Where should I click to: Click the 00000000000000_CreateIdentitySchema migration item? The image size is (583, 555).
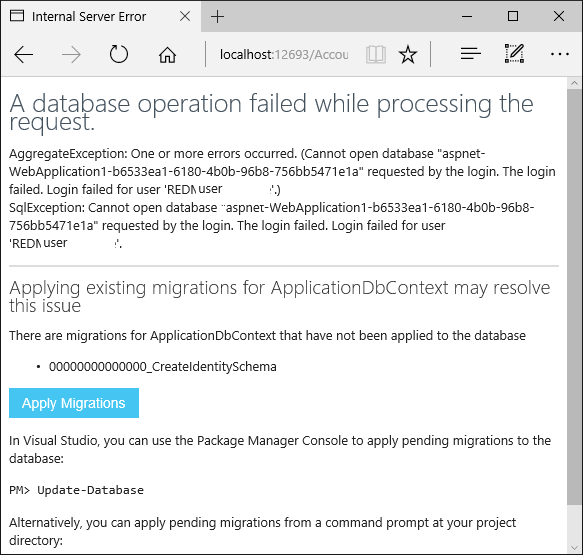[162, 367]
